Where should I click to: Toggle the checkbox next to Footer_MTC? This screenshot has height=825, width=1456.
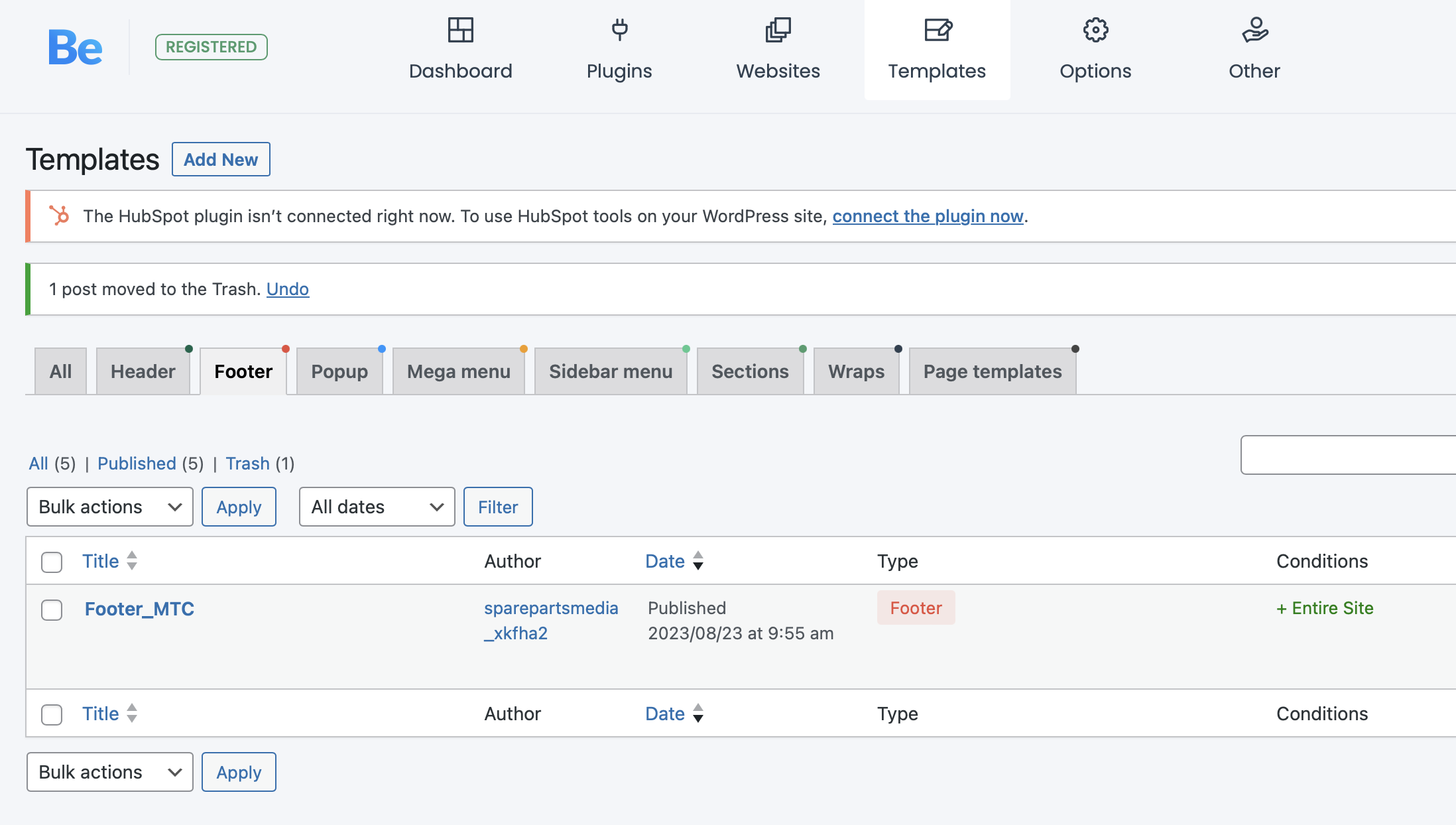pos(52,609)
